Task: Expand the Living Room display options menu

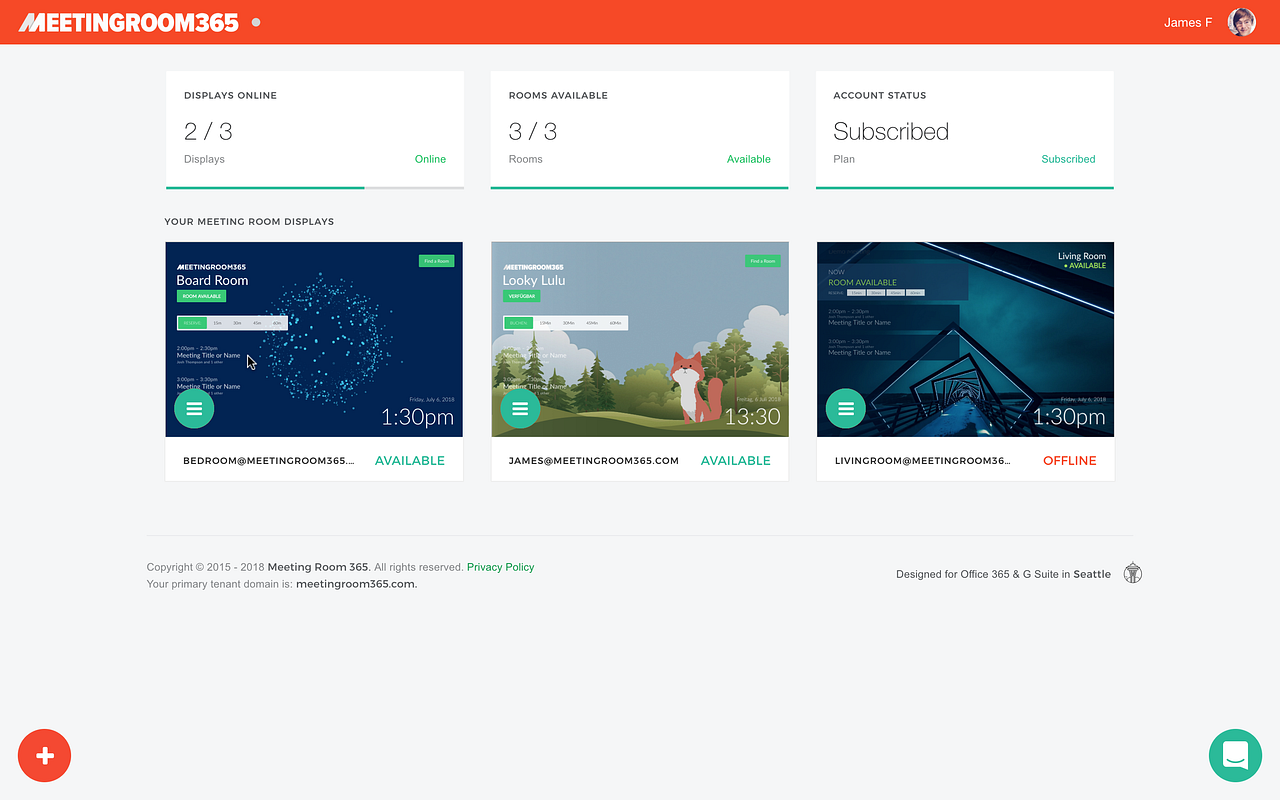Action: pyautogui.click(x=845, y=408)
